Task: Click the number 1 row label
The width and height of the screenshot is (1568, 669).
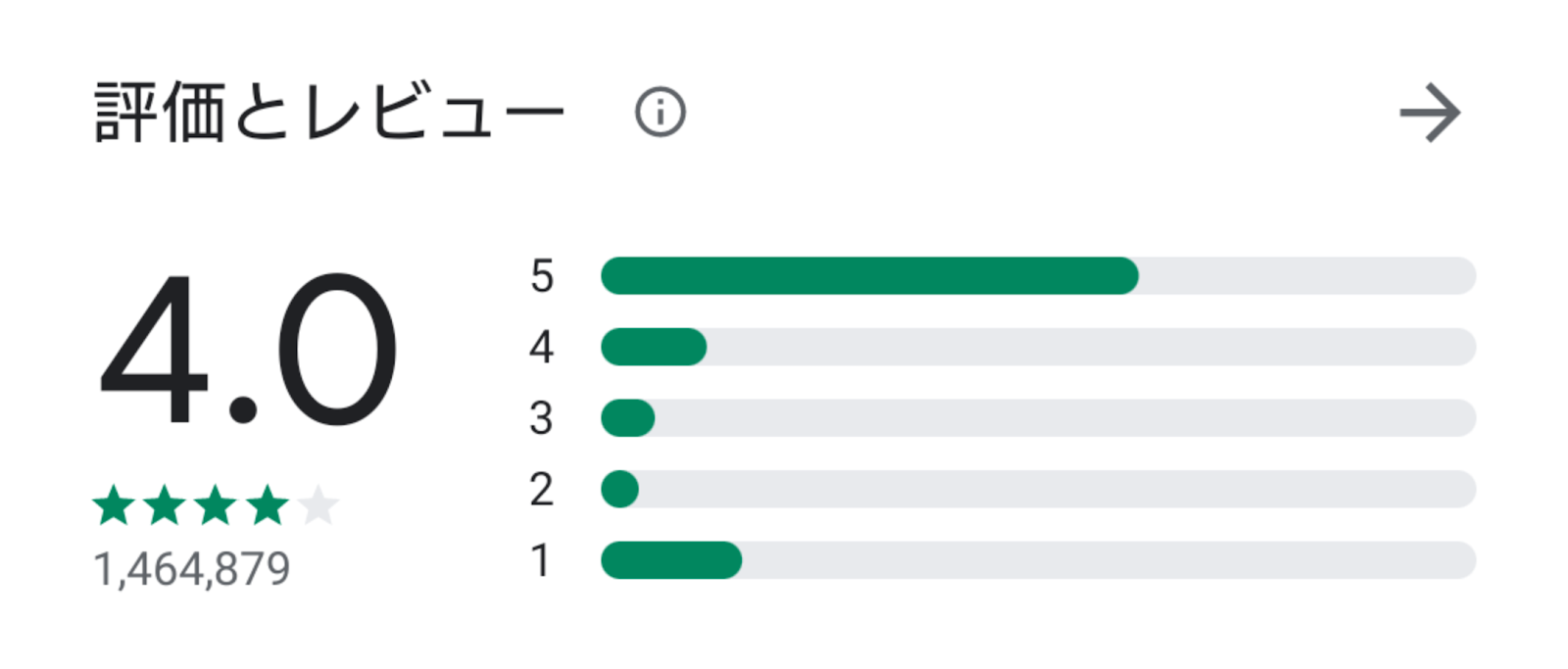Action: coord(540,560)
